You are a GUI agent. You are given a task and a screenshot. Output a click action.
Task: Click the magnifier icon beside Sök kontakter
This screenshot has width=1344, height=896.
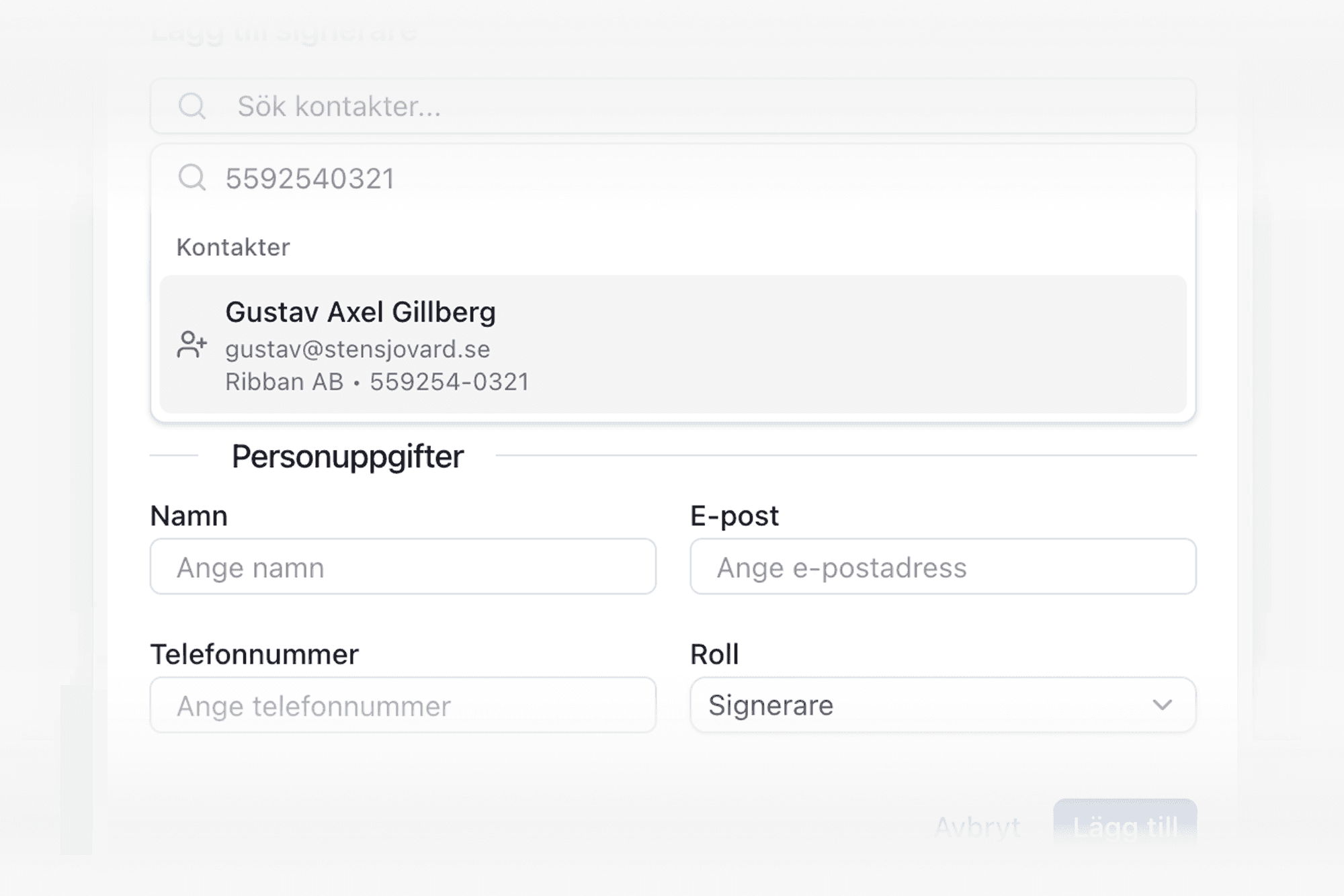point(192,106)
